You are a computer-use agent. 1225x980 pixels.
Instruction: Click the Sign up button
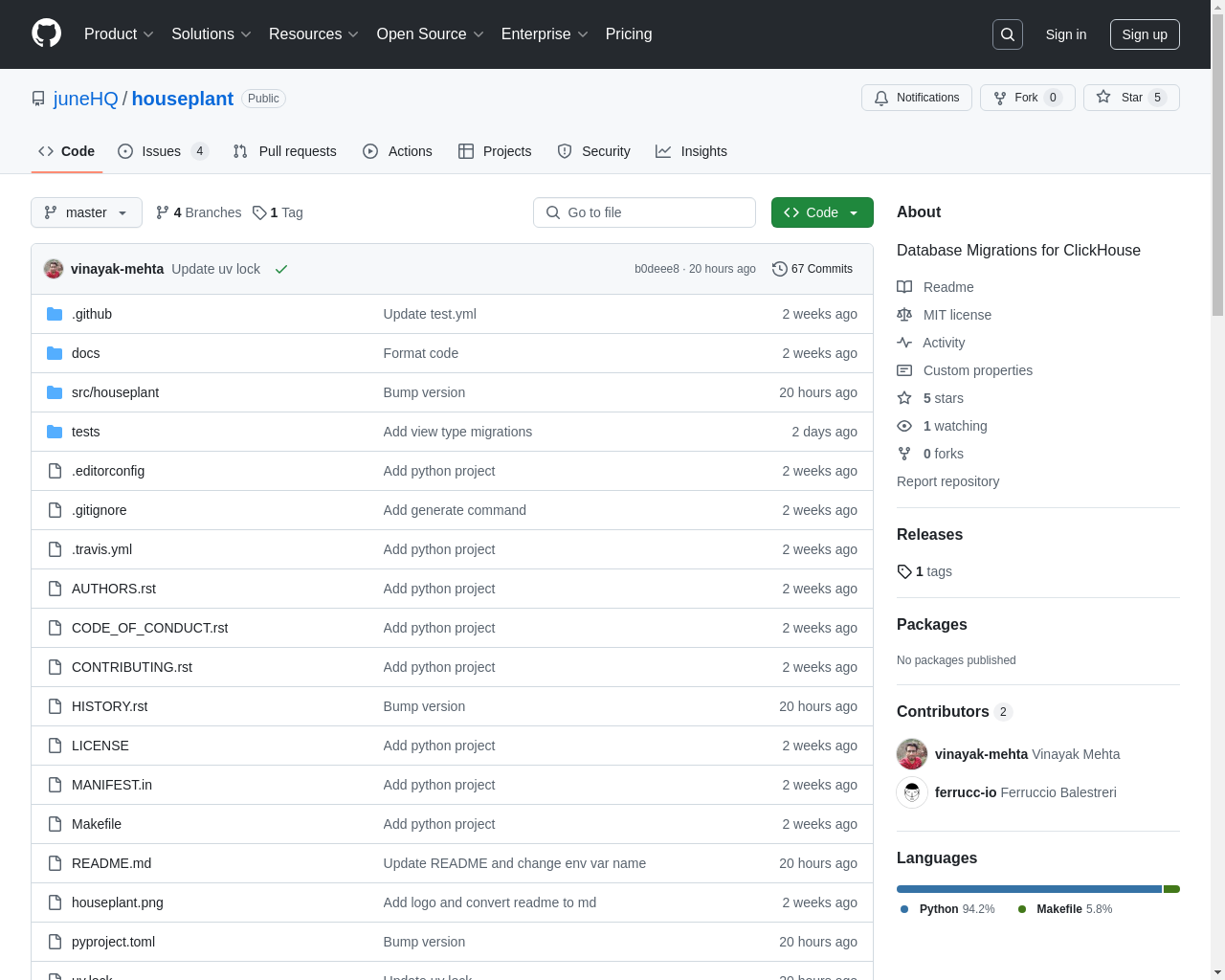pyautogui.click(x=1145, y=34)
